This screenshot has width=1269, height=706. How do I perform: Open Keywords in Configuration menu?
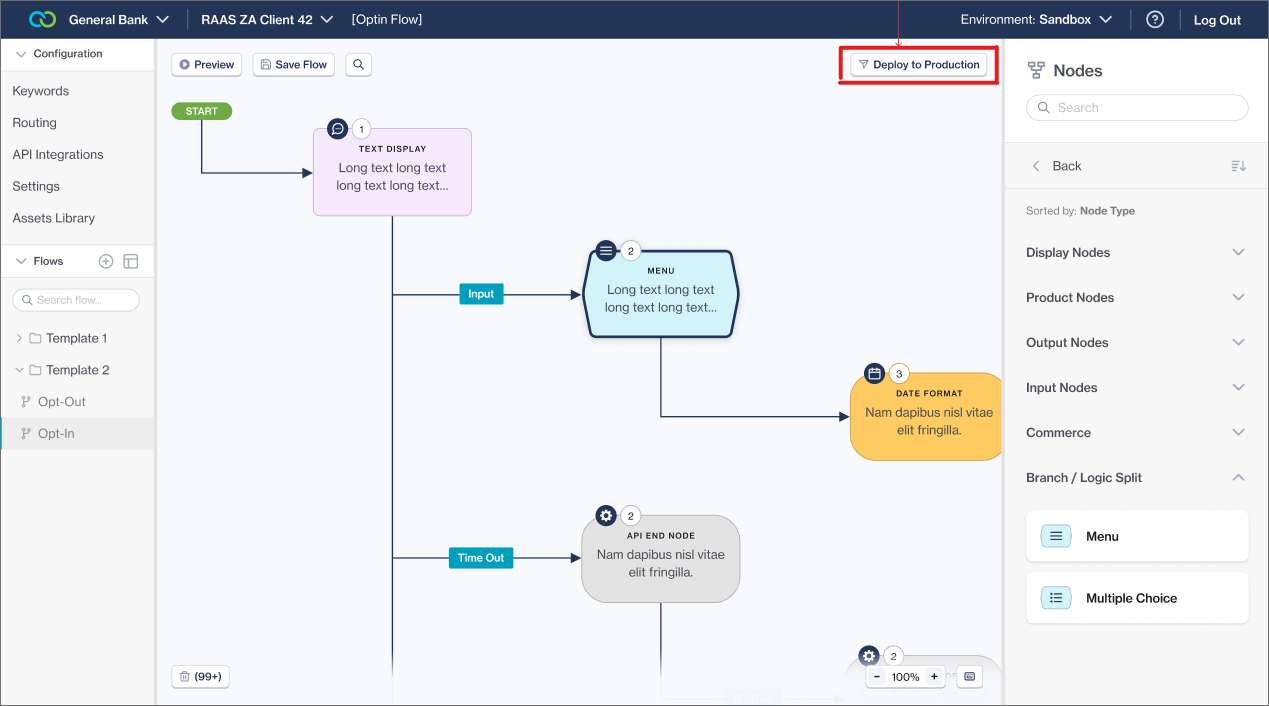[x=41, y=91]
